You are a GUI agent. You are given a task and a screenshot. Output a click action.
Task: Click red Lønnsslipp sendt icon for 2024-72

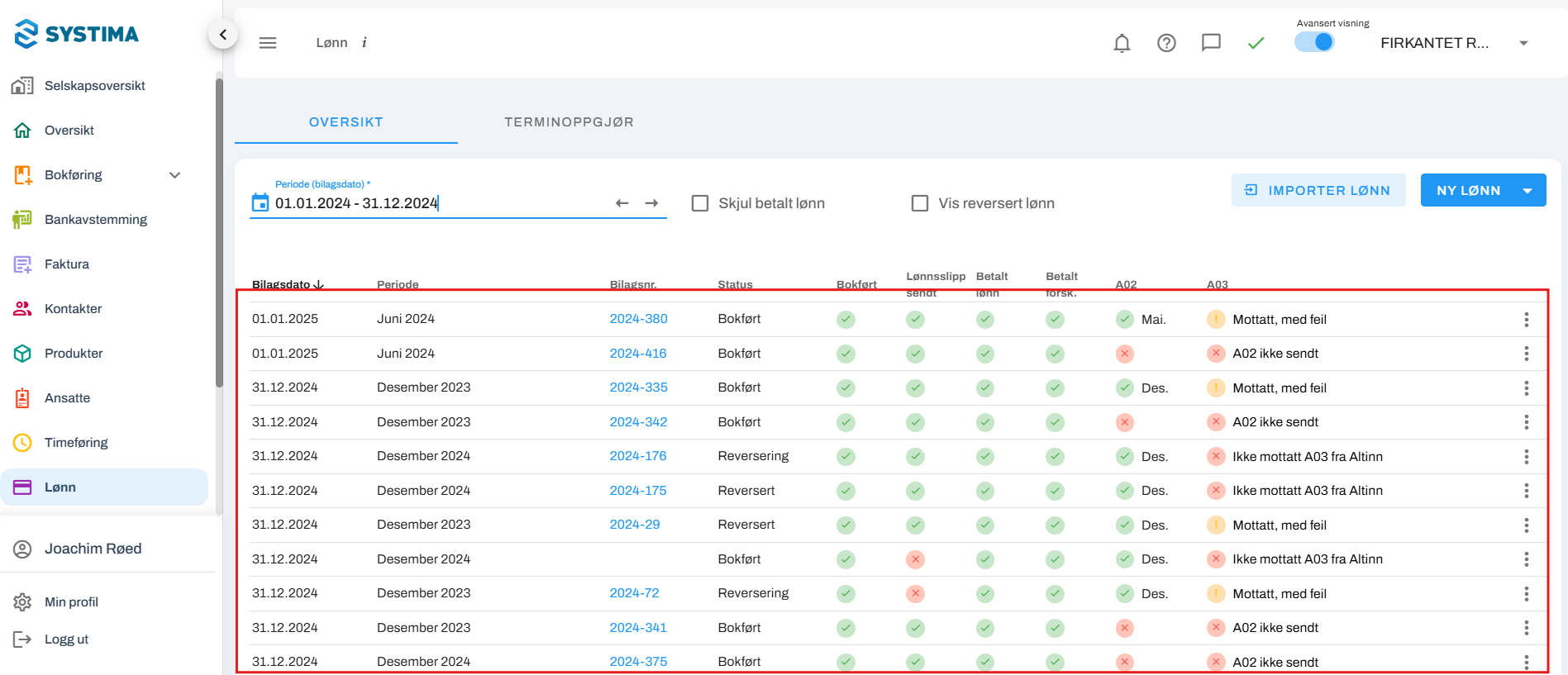coord(915,594)
